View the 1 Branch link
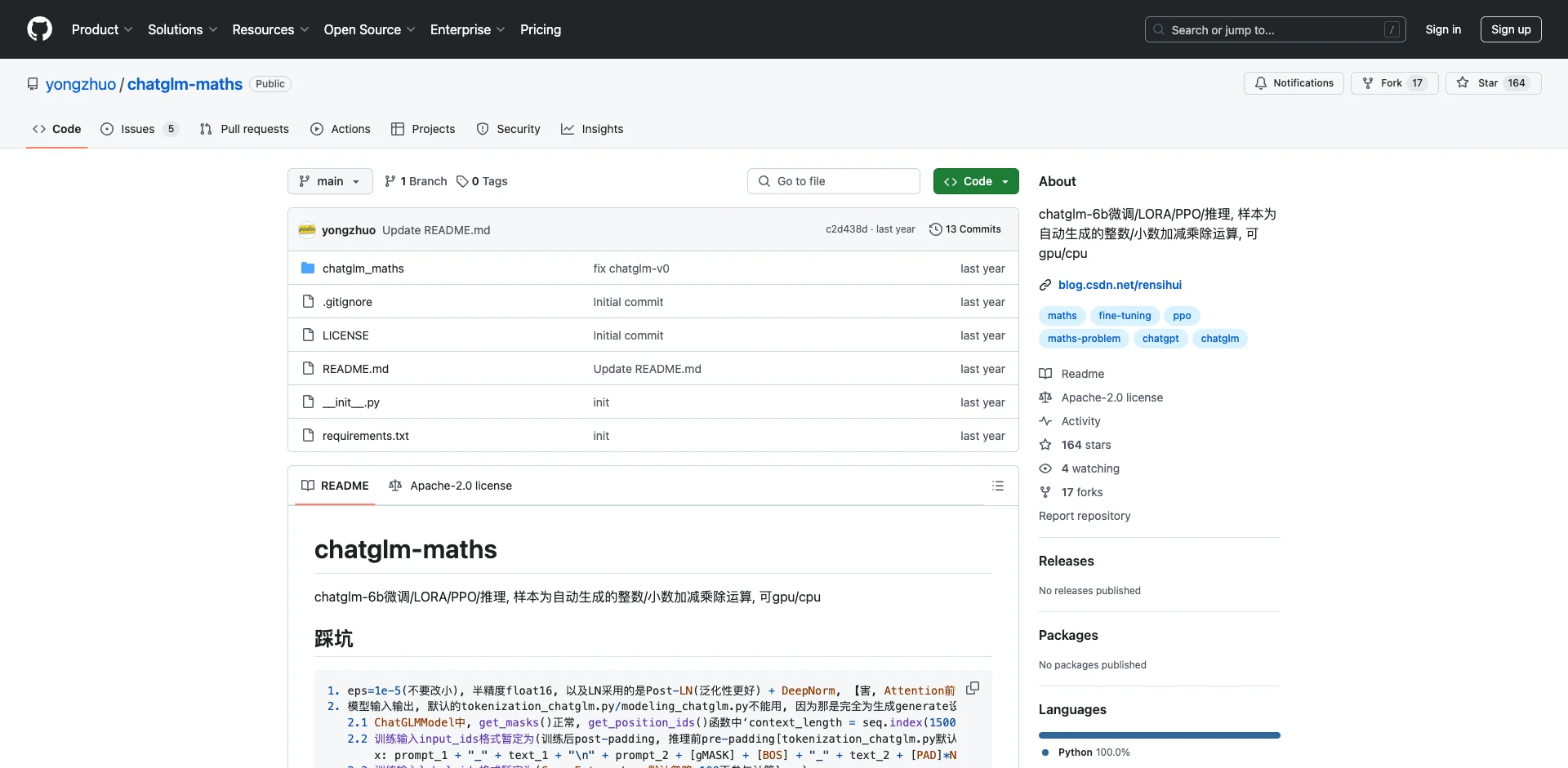Image resolution: width=1568 pixels, height=768 pixels. (x=416, y=181)
